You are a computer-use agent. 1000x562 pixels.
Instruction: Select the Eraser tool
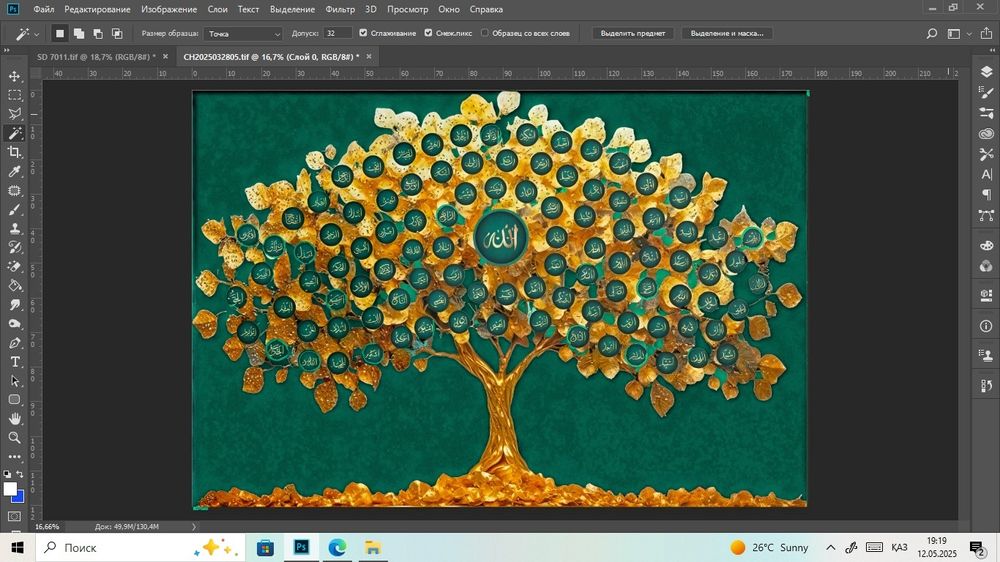14,267
